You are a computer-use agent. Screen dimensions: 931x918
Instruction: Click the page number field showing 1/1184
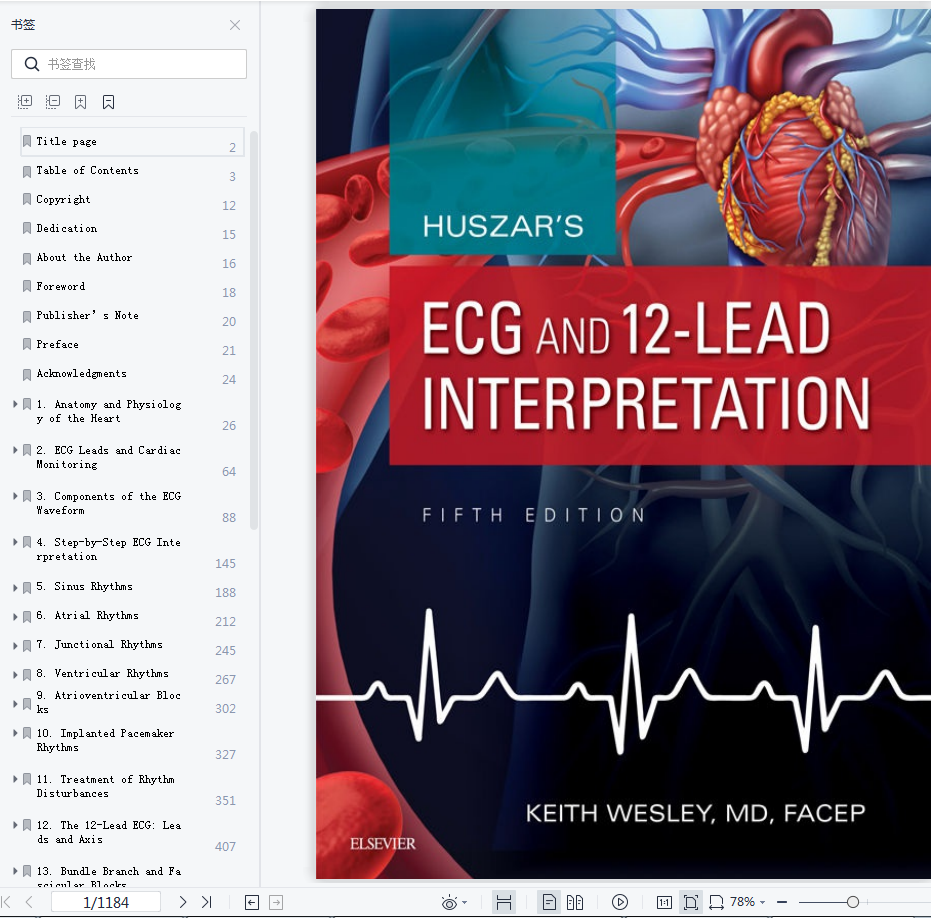pos(106,903)
